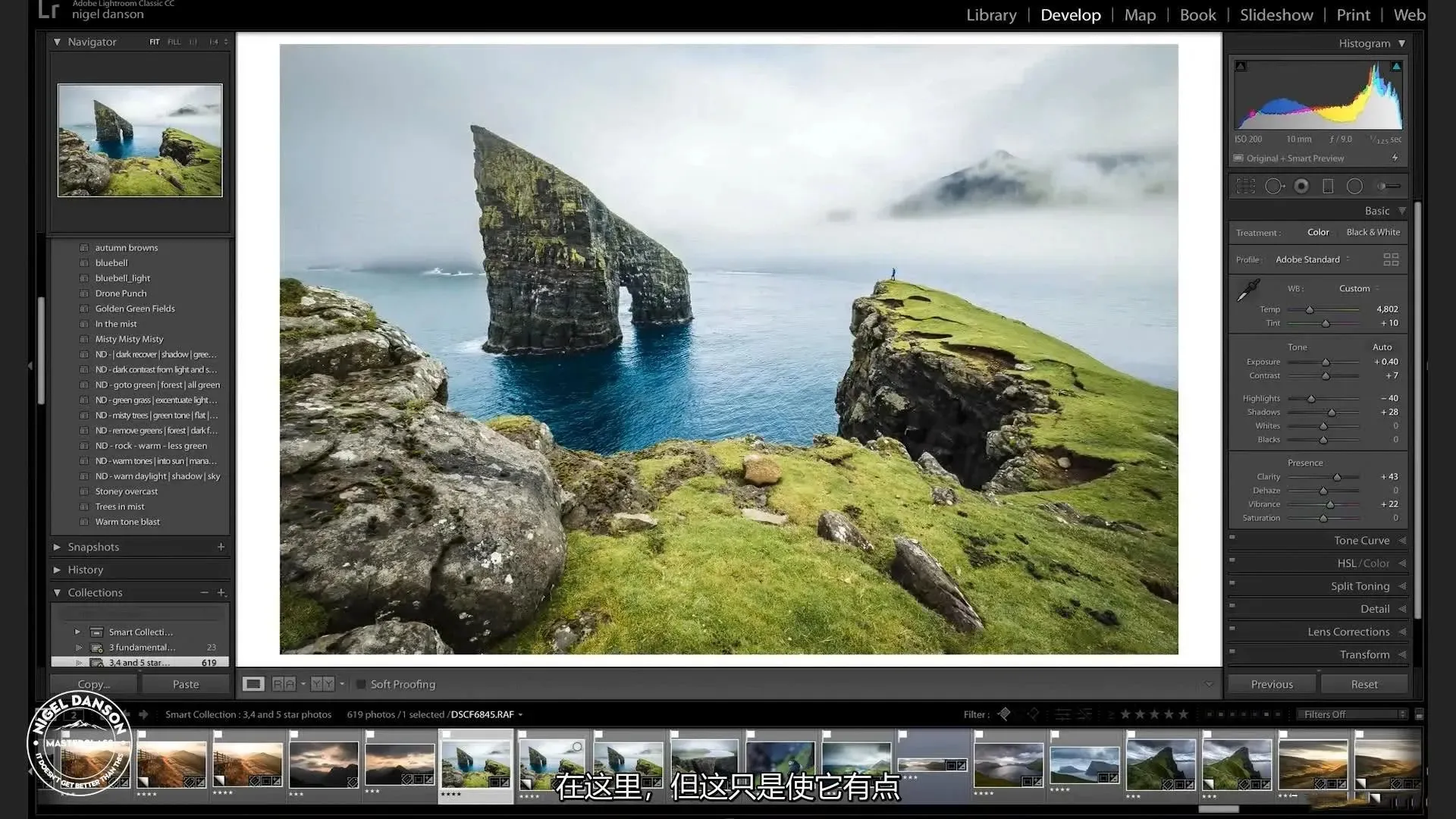Image resolution: width=1456 pixels, height=819 pixels.
Task: Select the Adjustment Brush tool
Action: coord(1389,186)
